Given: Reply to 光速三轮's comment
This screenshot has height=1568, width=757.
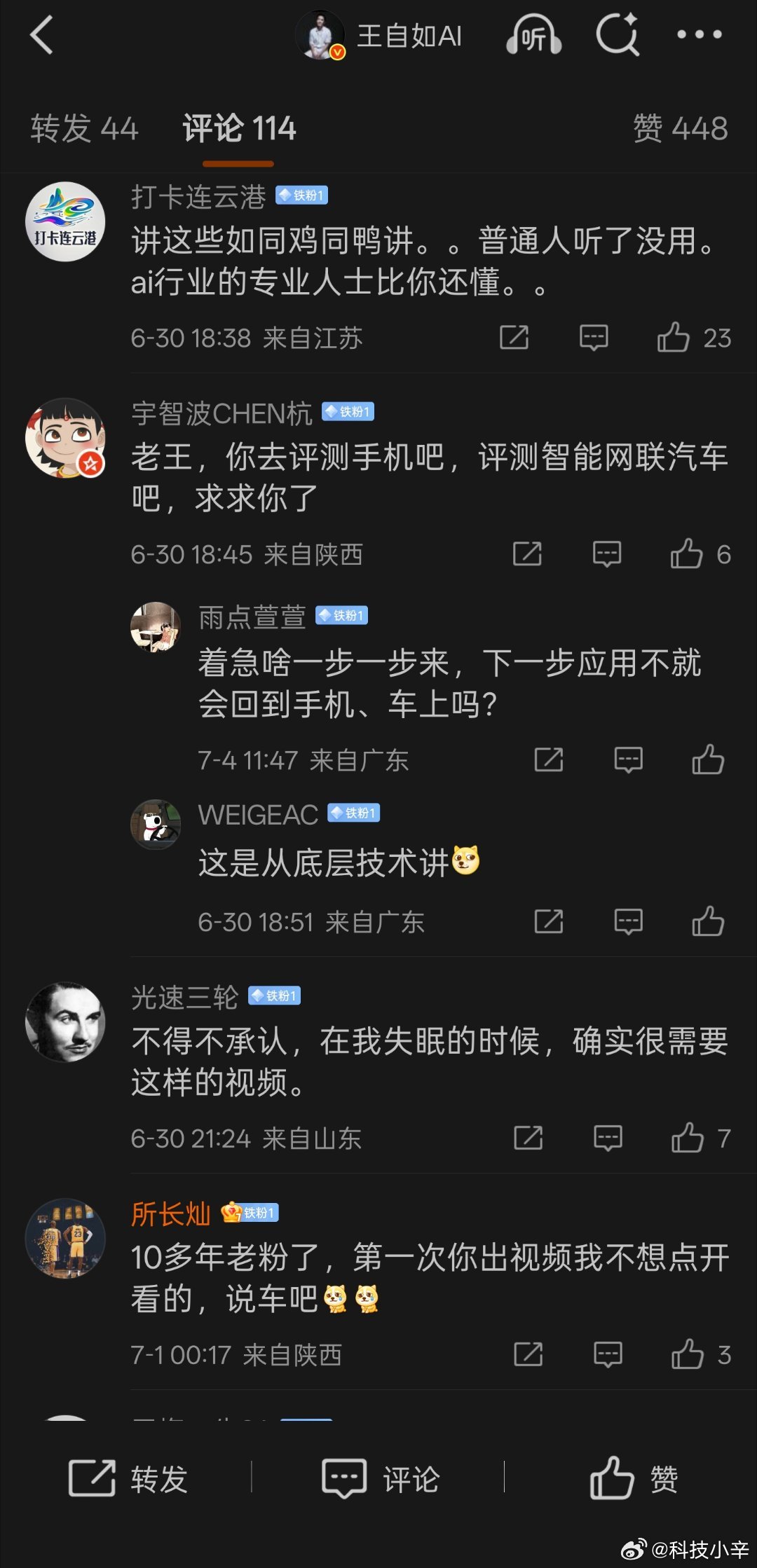Looking at the screenshot, I should click(x=608, y=1138).
